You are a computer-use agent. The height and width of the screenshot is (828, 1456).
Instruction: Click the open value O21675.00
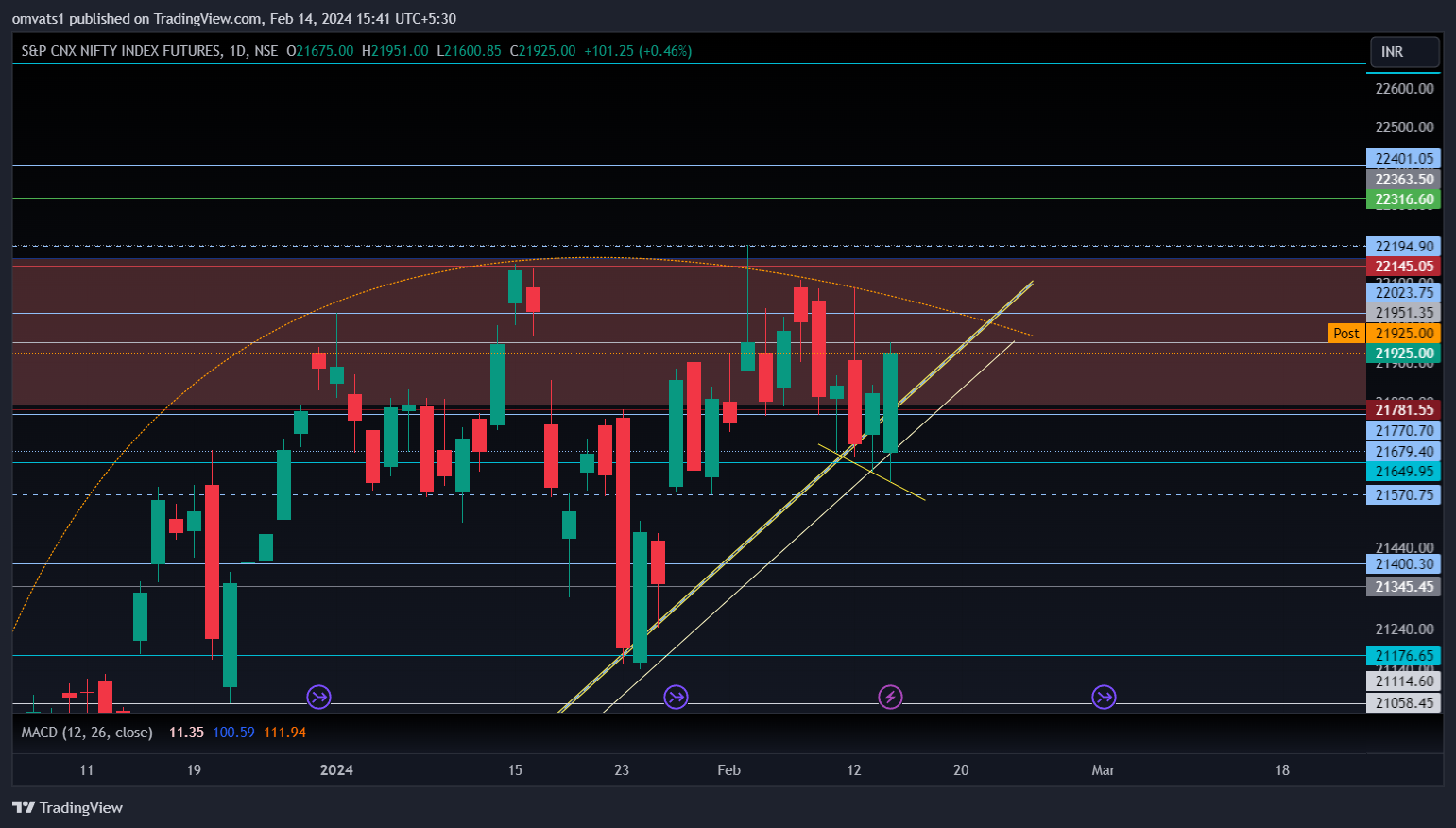click(x=319, y=51)
